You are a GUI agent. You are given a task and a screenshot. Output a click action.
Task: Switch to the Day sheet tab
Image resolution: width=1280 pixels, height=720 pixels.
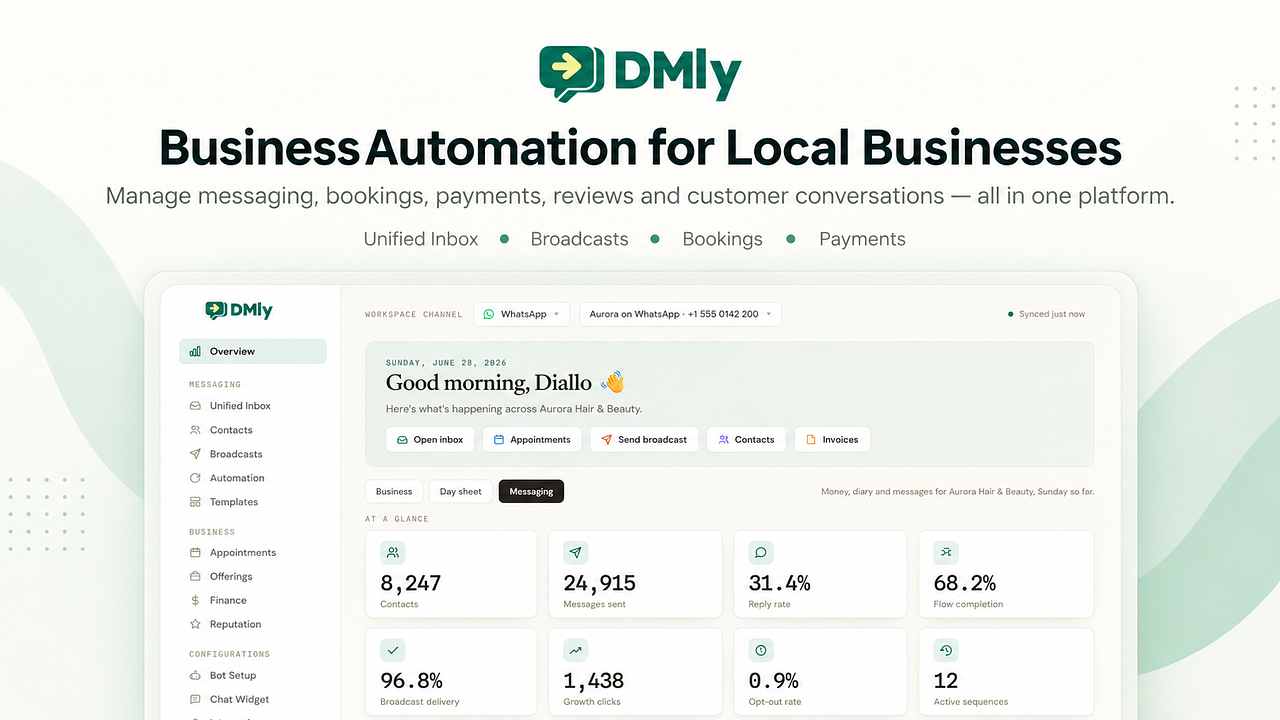point(461,491)
